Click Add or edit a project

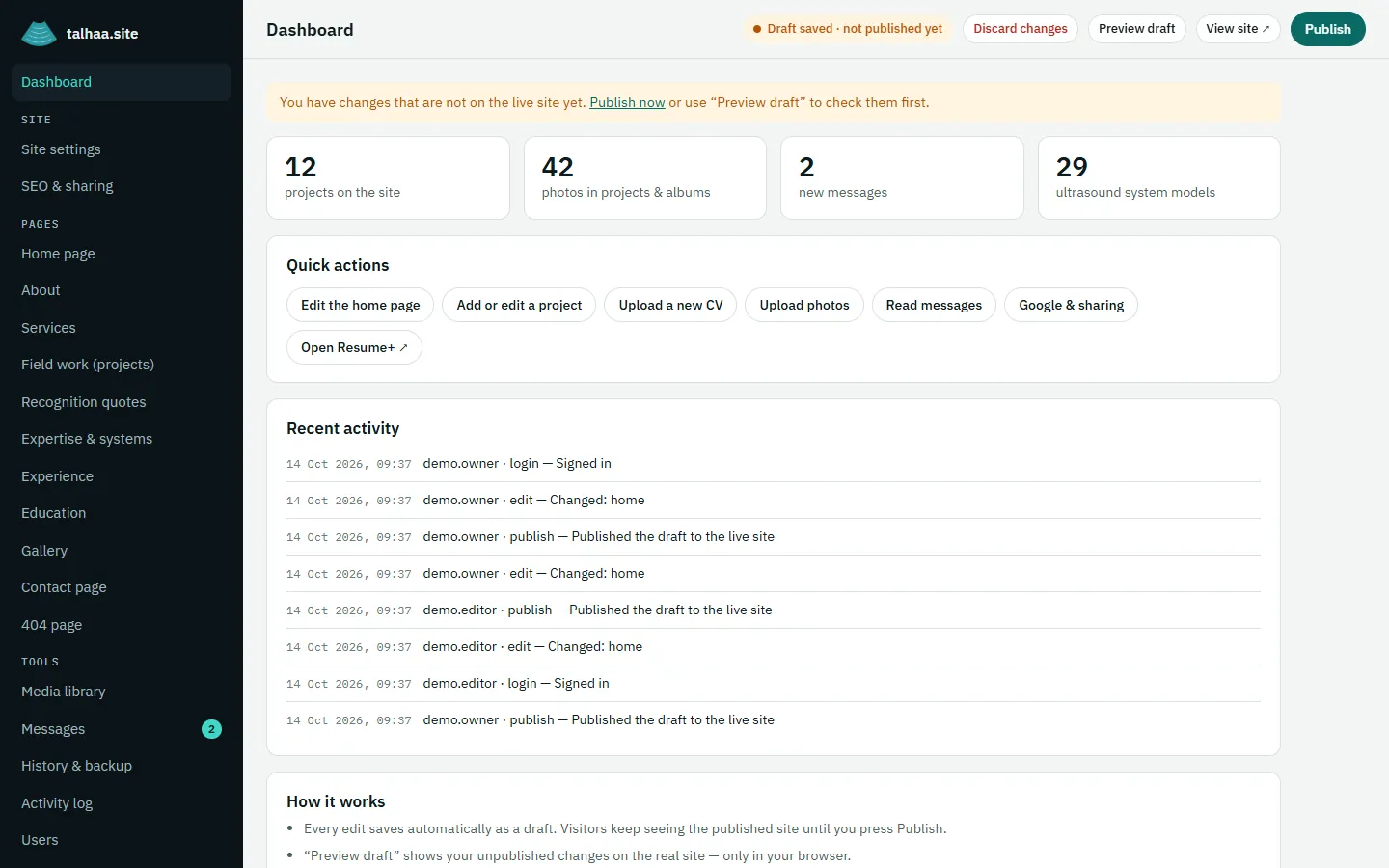[x=519, y=305]
